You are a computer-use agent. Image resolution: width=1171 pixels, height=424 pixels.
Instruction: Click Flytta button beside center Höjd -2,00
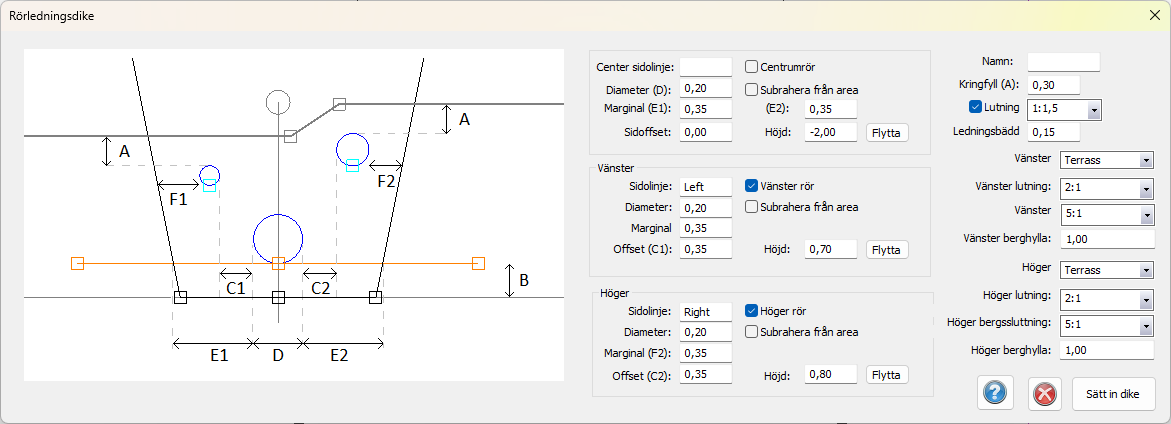click(x=887, y=132)
